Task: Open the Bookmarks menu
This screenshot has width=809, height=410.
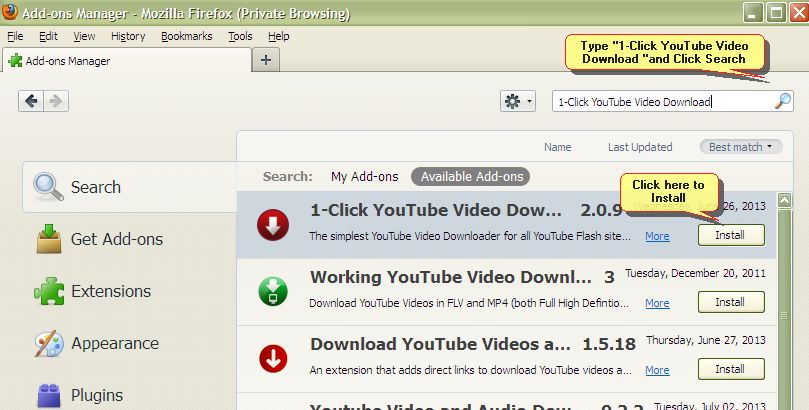Action: (x=186, y=36)
